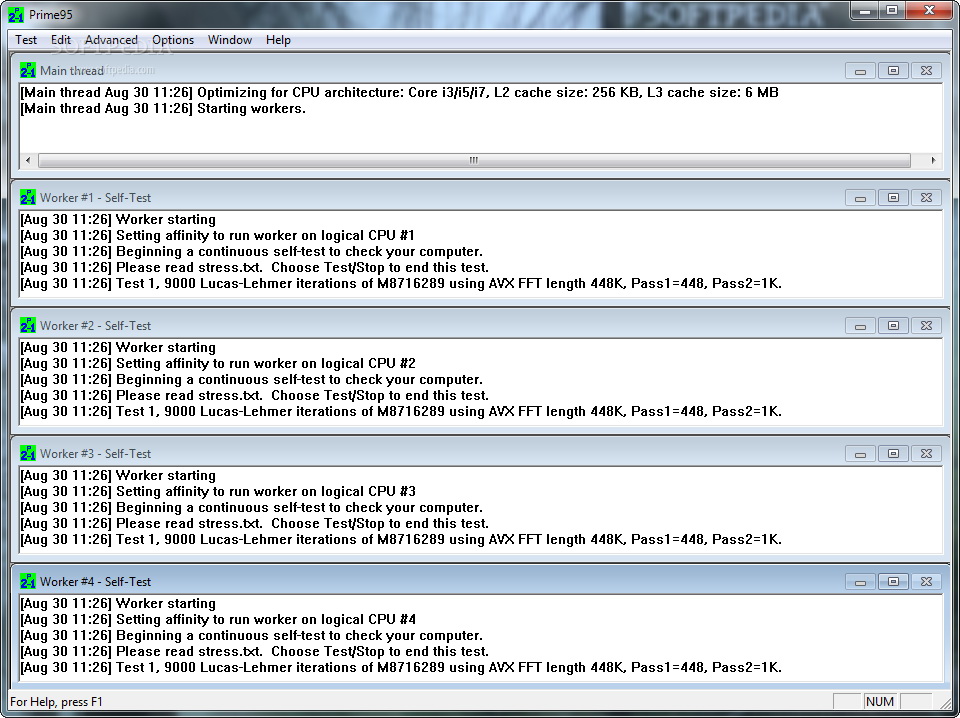The width and height of the screenshot is (960, 718).
Task: Maximize the Worker #1 Self-Test window
Action: 893,197
